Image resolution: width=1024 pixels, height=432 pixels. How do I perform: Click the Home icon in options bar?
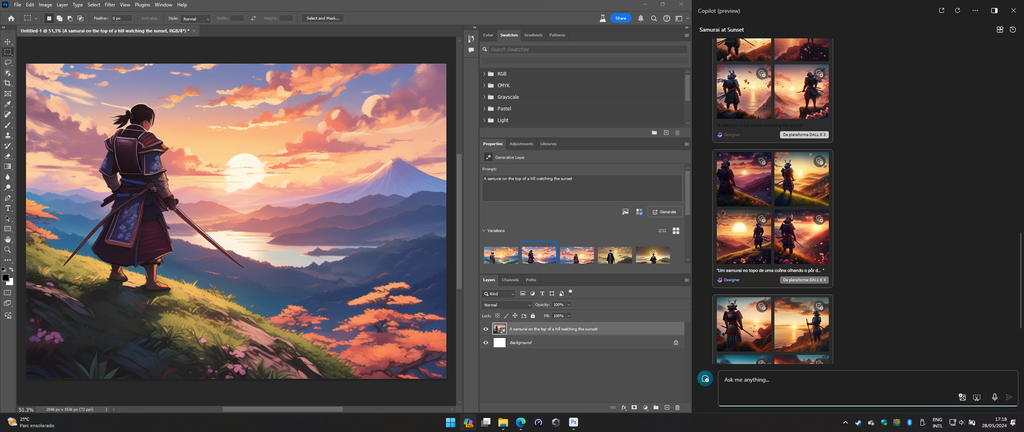click(x=10, y=18)
